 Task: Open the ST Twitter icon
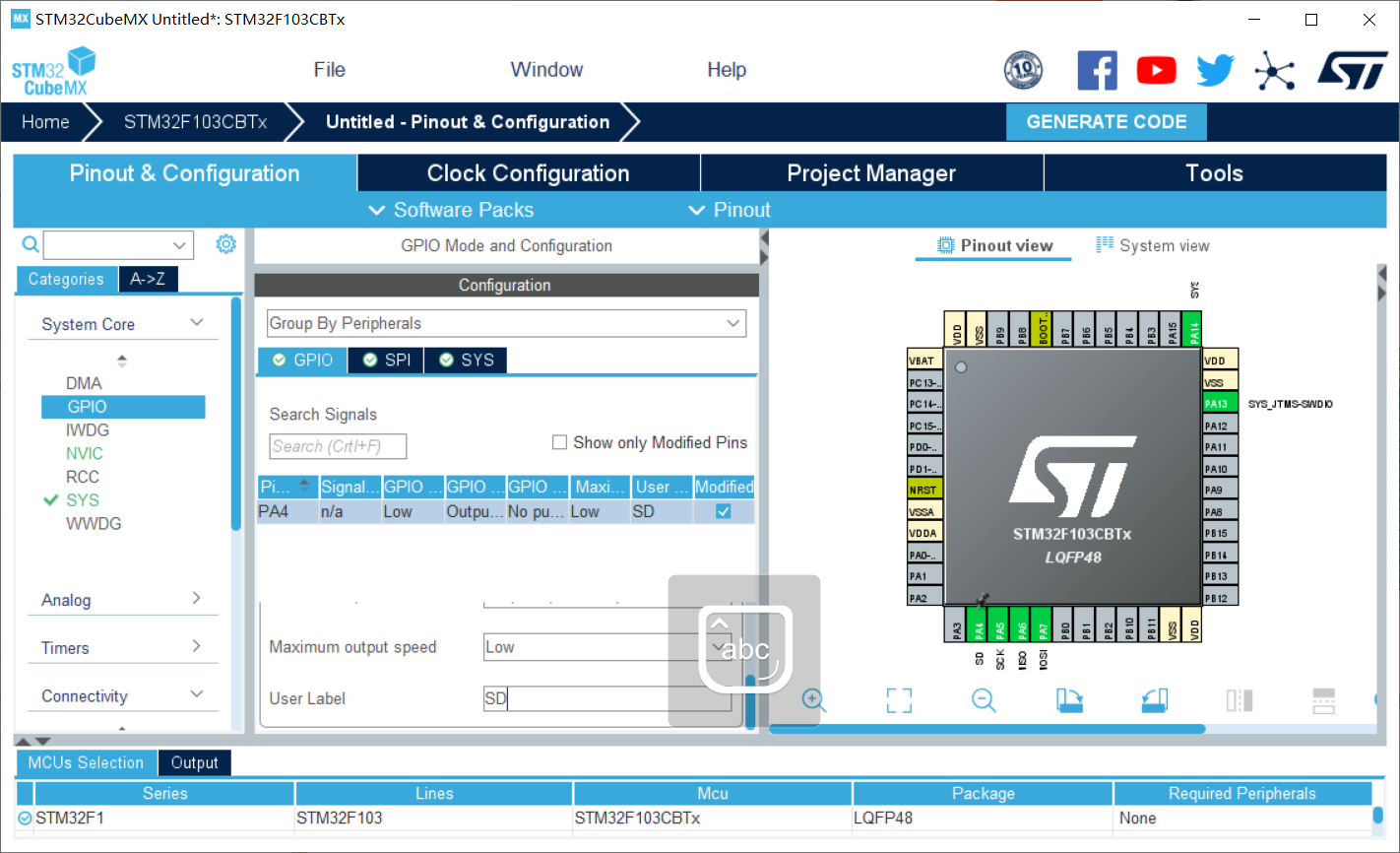[1216, 70]
